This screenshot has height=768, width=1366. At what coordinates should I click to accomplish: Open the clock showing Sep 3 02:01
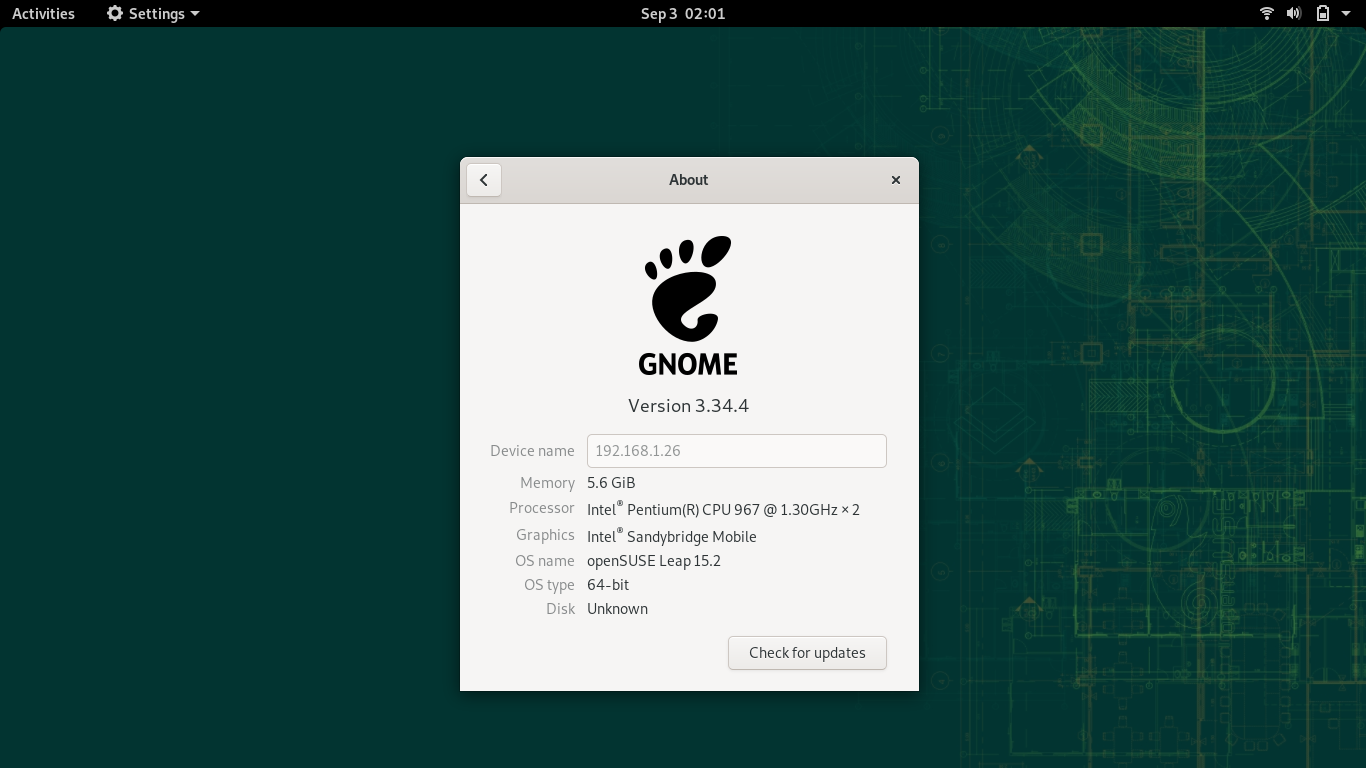pos(683,13)
